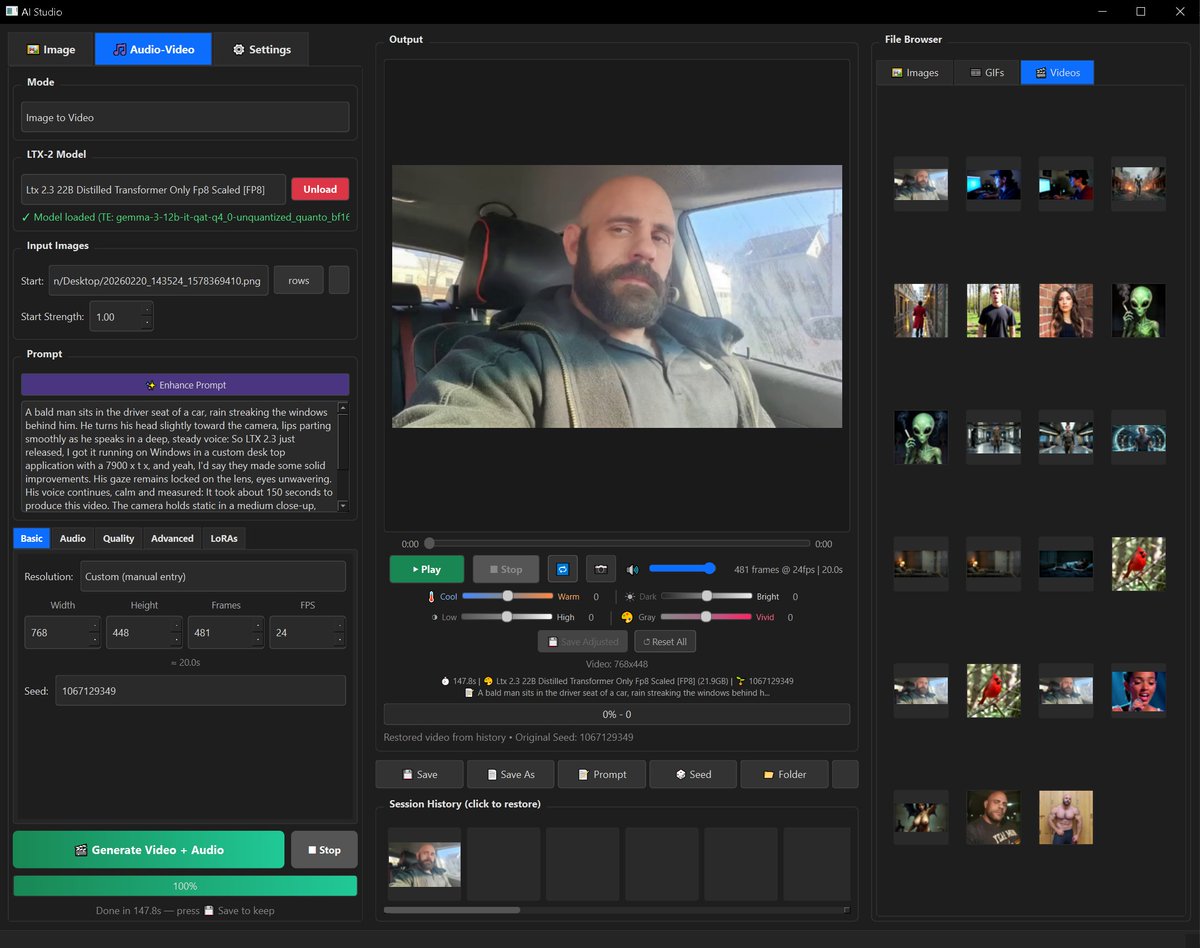Switch to the Image tab

[x=51, y=49]
